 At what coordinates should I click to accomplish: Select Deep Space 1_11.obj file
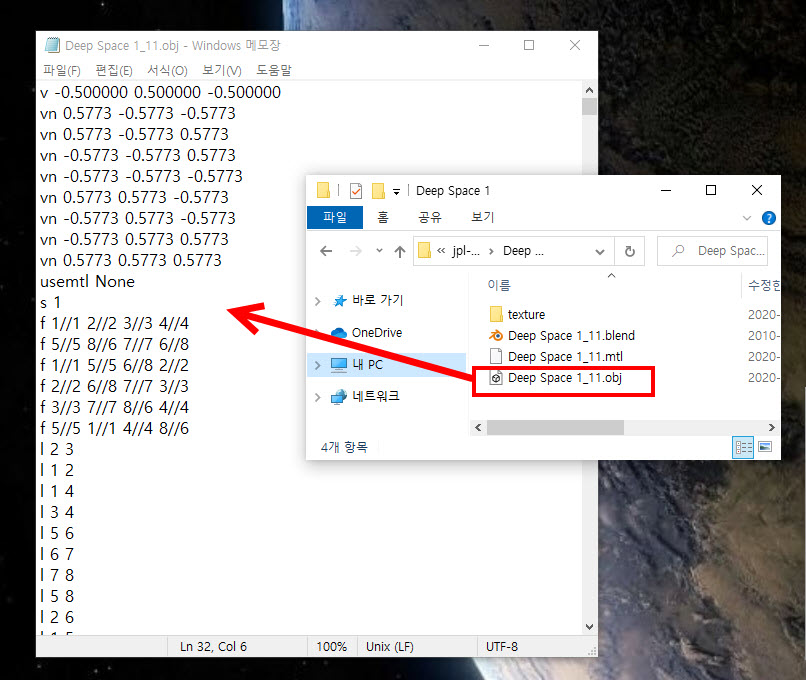click(564, 378)
